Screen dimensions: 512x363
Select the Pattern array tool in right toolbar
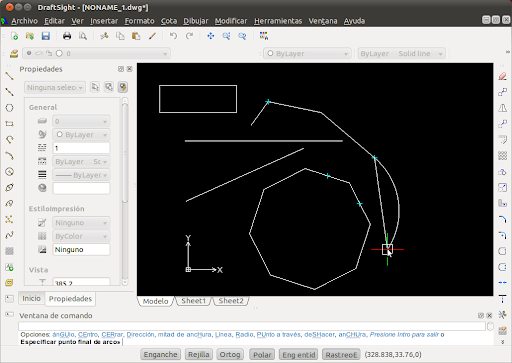tap(503, 155)
